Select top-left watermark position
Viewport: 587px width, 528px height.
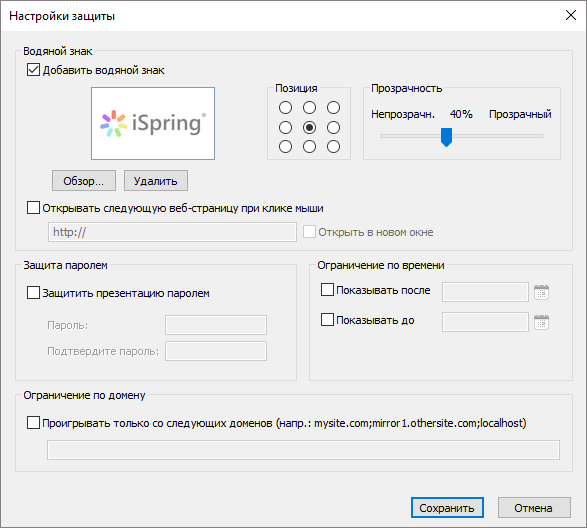click(285, 108)
